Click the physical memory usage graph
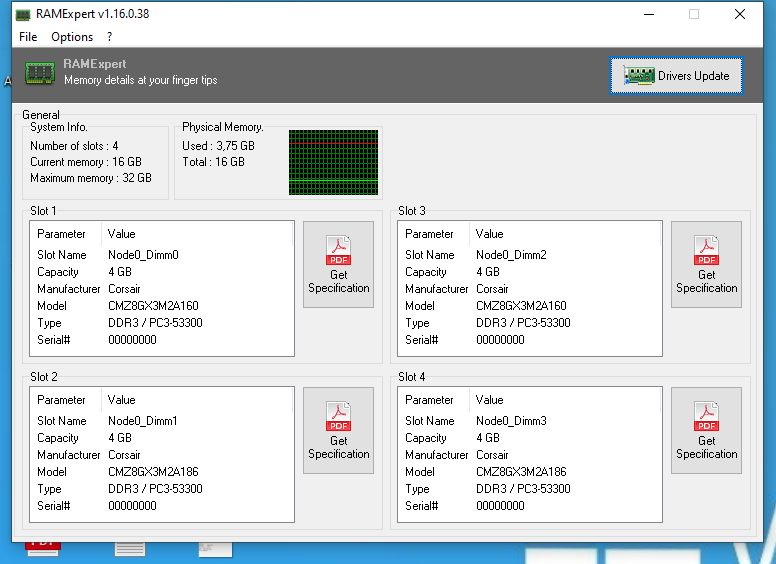Viewport: 776px width, 564px height. (x=333, y=162)
